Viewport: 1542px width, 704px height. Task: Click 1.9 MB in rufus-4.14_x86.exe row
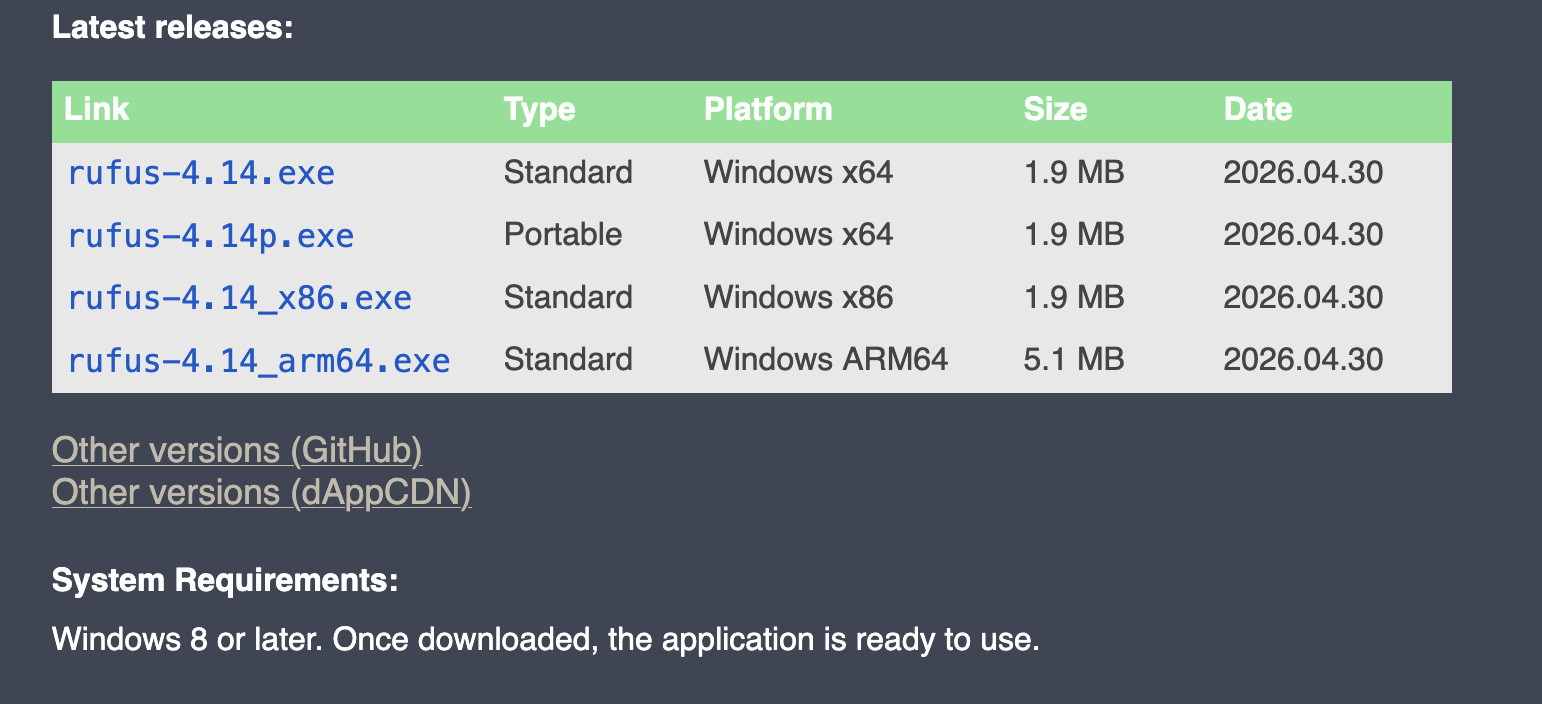click(x=1074, y=297)
